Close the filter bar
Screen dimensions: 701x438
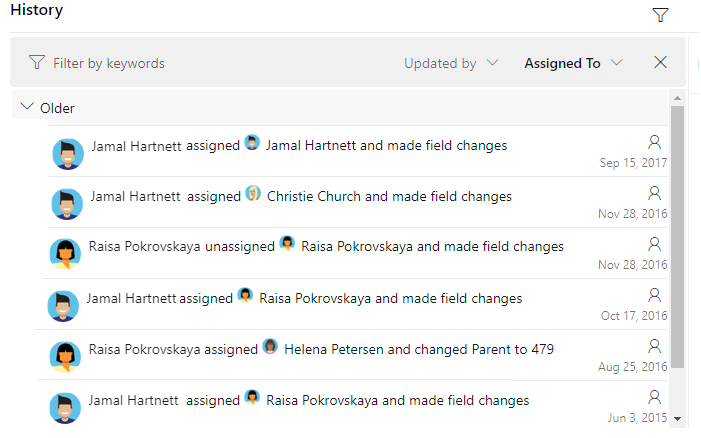pos(660,62)
